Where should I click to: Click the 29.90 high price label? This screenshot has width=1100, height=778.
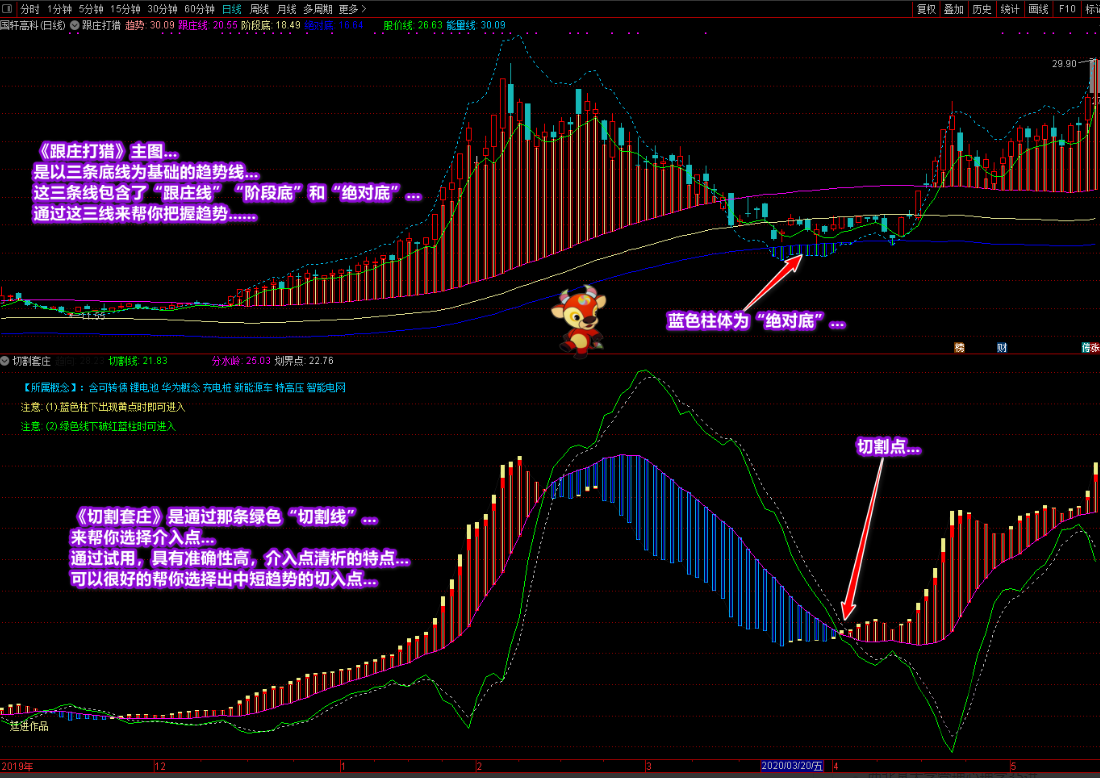coord(1063,64)
